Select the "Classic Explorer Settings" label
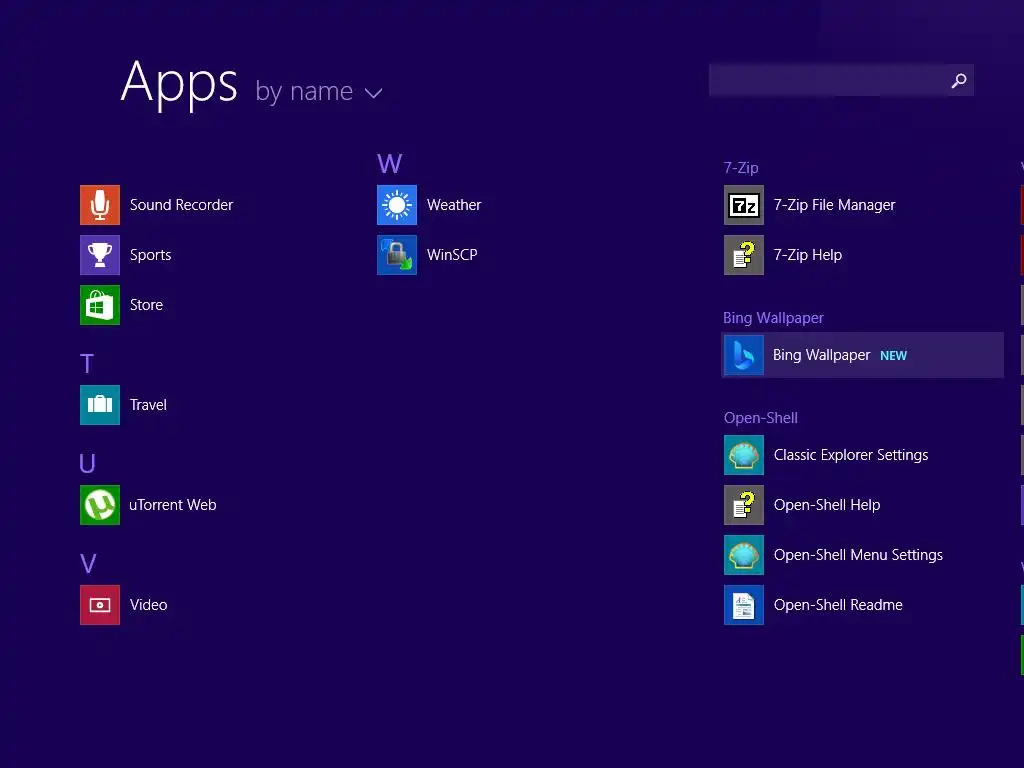Viewport: 1024px width, 768px height. coord(851,455)
